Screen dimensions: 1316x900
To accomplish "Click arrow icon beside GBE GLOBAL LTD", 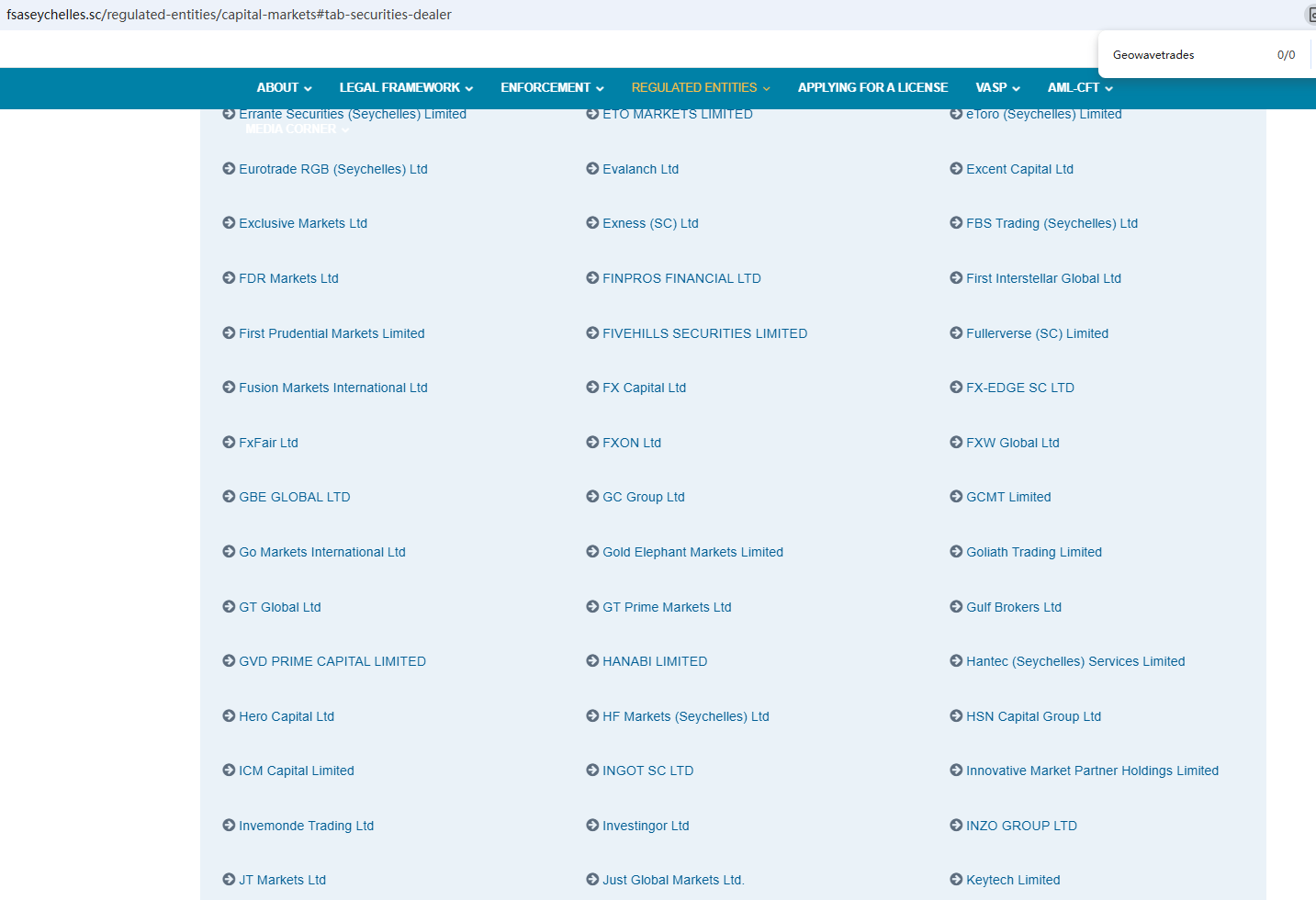I will point(229,497).
